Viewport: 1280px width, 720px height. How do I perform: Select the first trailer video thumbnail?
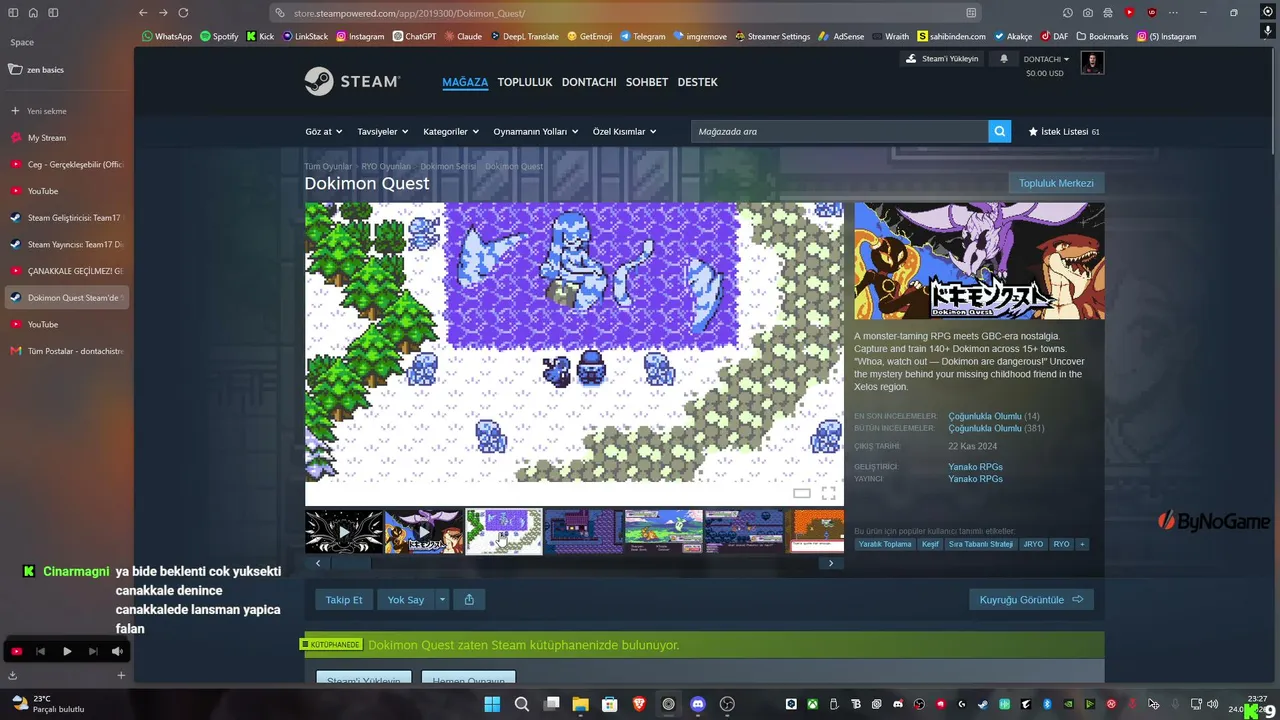point(344,531)
